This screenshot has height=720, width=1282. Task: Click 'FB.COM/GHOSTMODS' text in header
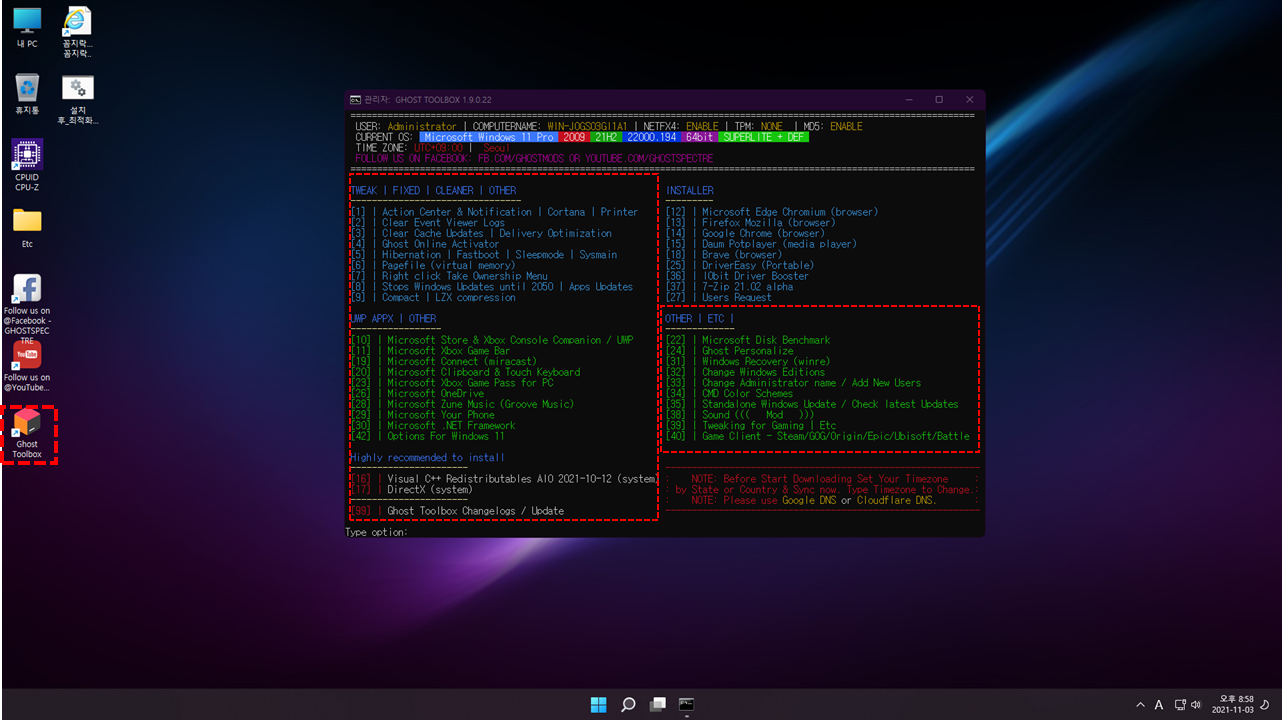tap(520, 158)
